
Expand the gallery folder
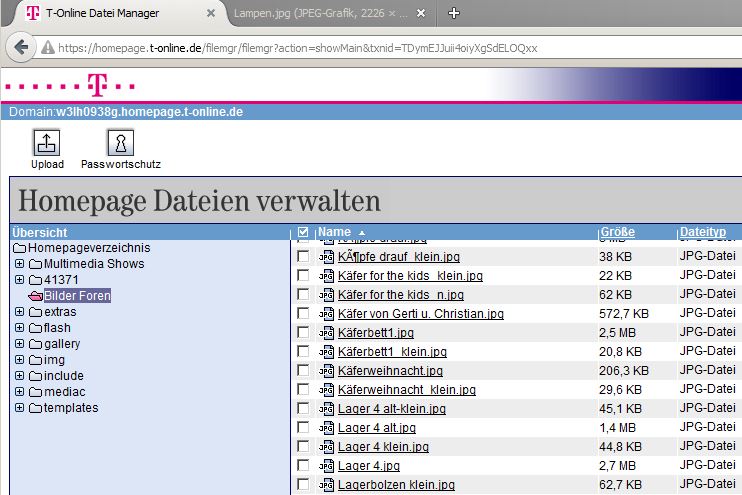point(19,344)
